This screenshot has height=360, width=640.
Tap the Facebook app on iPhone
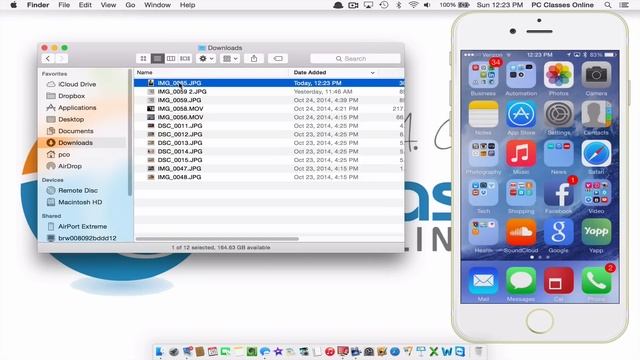click(558, 193)
